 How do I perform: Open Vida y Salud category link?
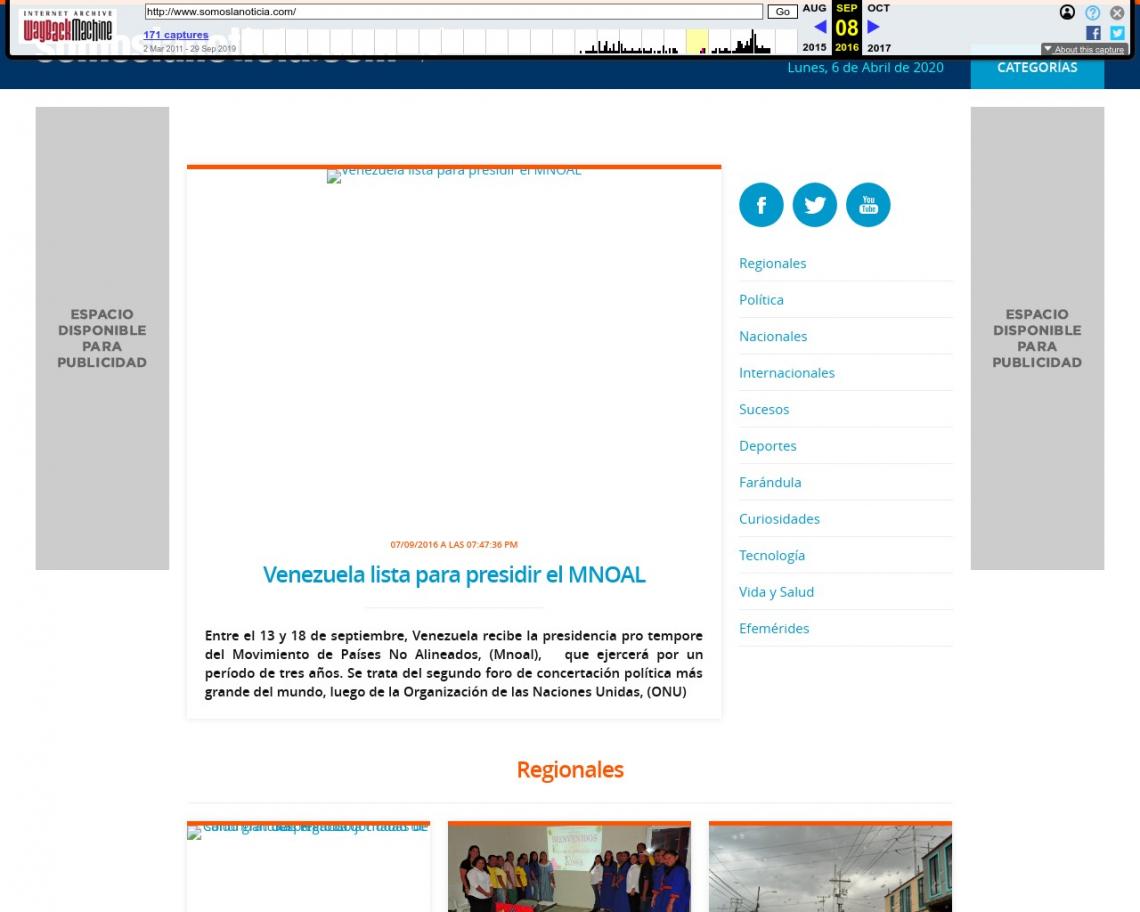pos(776,592)
